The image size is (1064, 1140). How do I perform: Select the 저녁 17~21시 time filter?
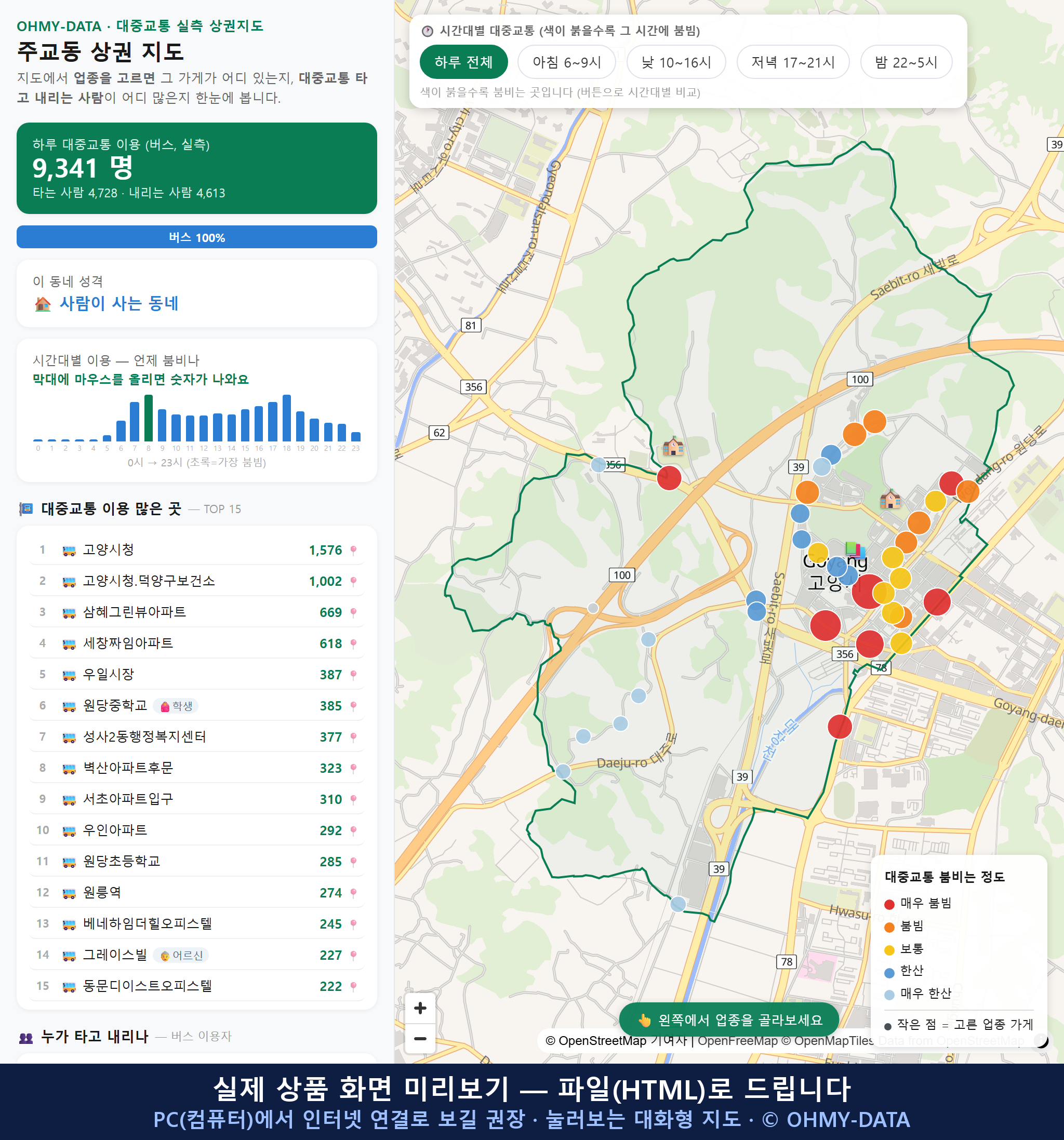[793, 62]
